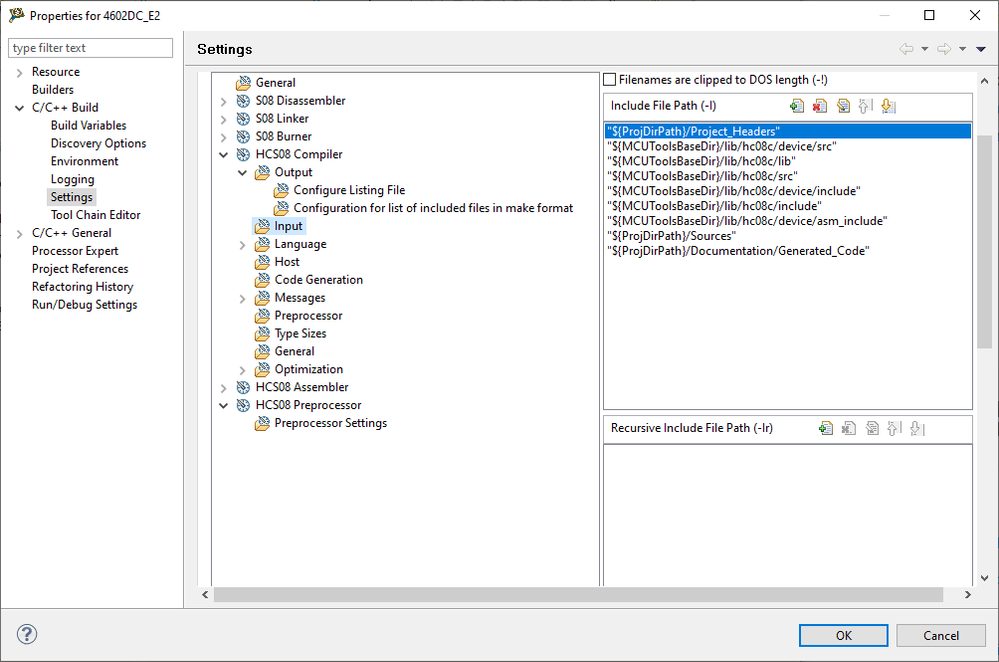999x662 pixels.
Task: Move selected include path down
Action: click(888, 106)
